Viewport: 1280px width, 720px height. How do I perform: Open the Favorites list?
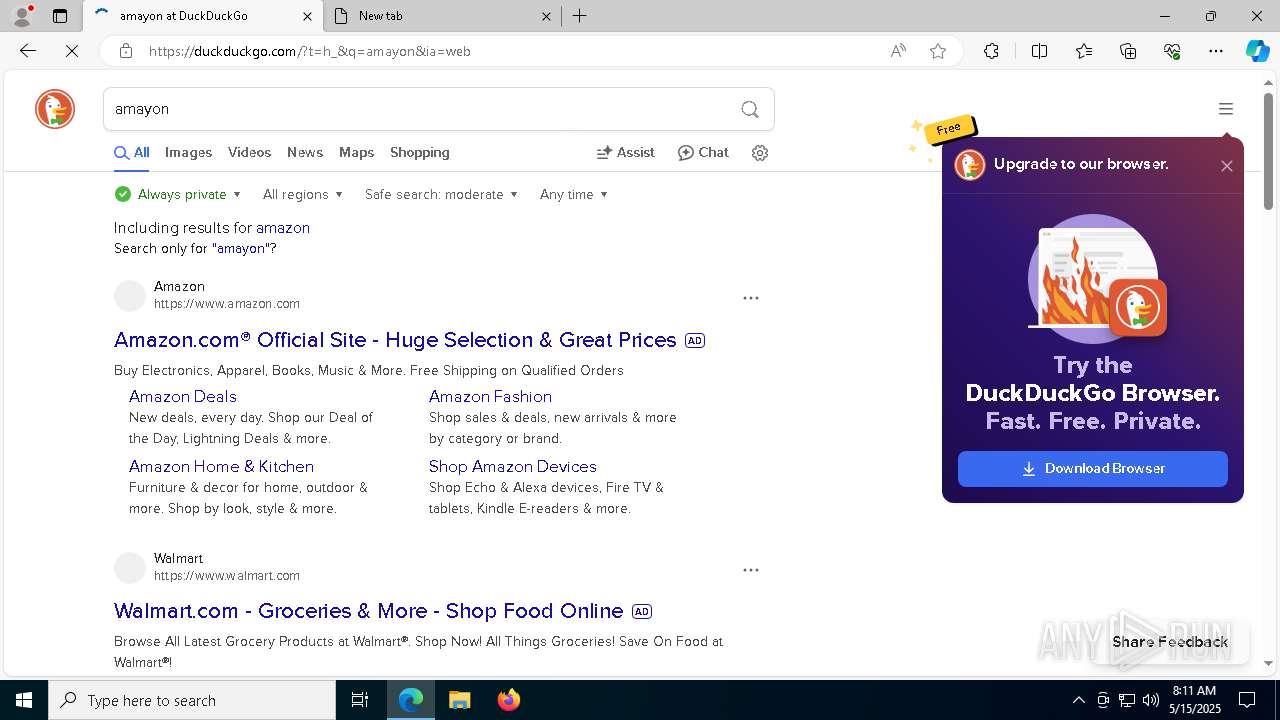tap(1084, 51)
